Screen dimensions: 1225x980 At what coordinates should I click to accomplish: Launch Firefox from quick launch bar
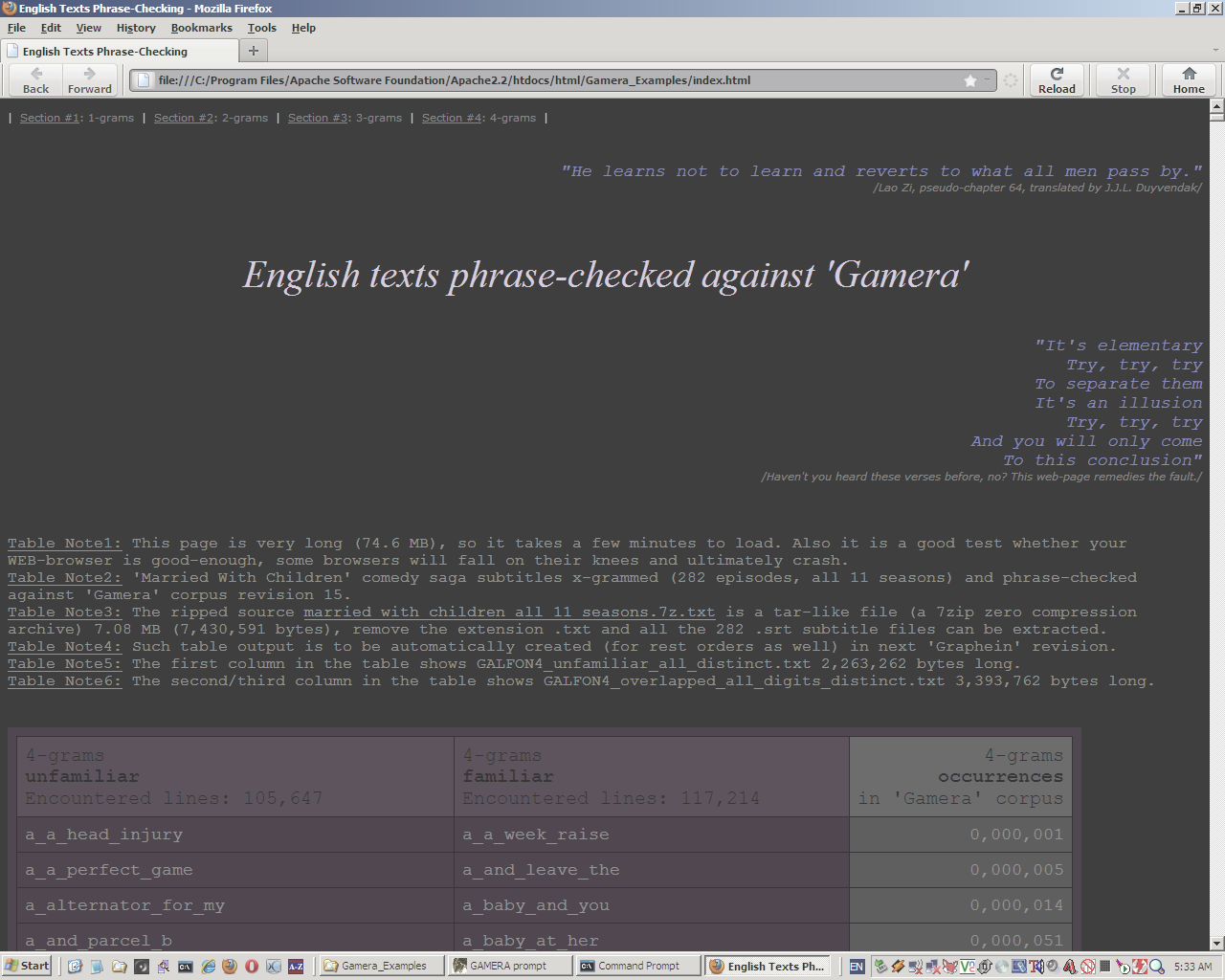pyautogui.click(x=230, y=966)
